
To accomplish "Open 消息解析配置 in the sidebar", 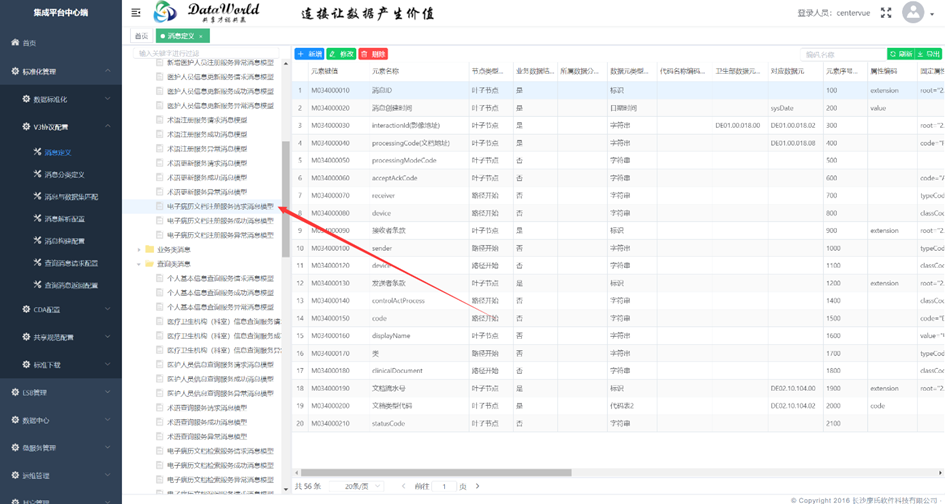I will click(64, 219).
